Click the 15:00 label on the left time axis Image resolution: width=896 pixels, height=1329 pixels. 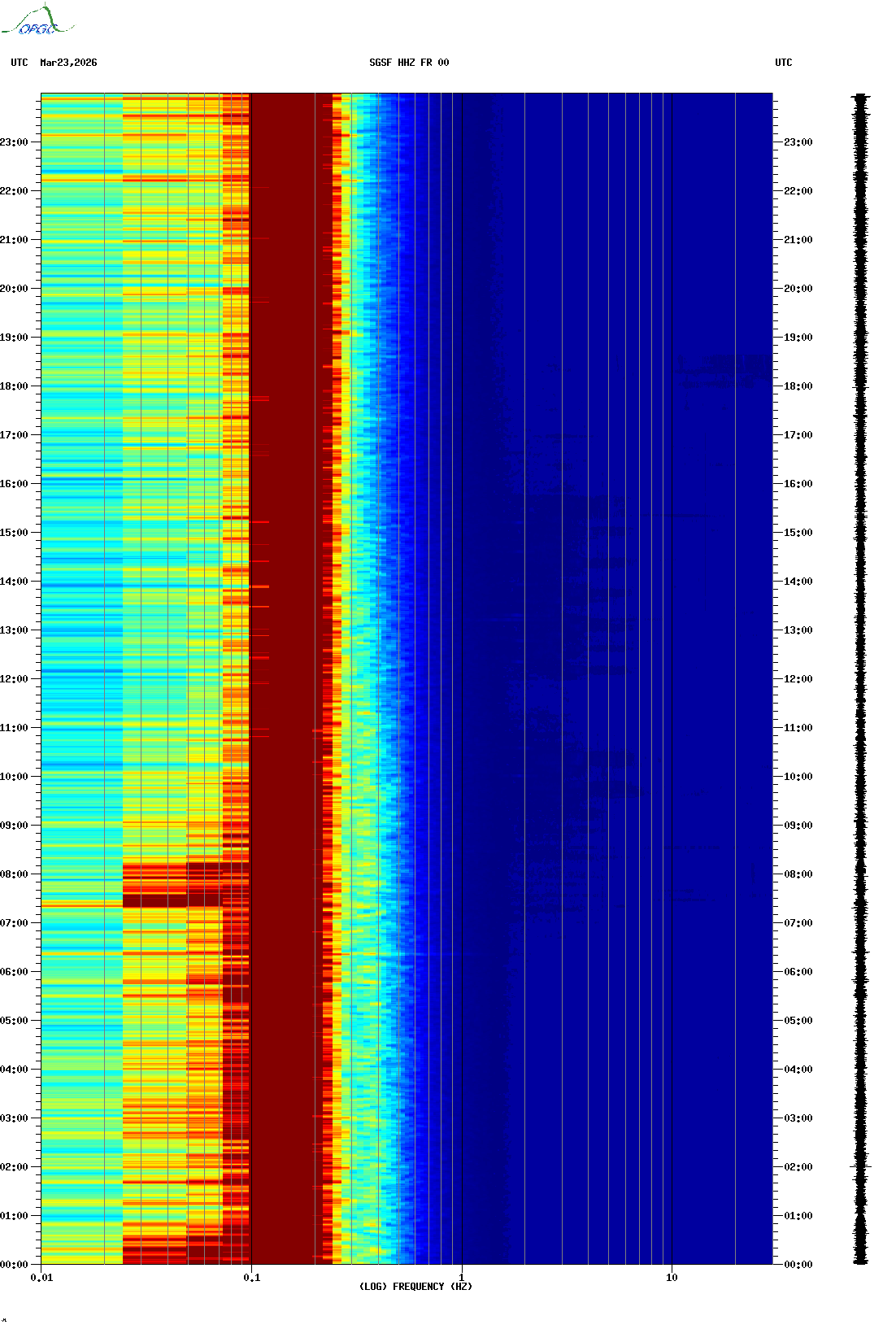click(14, 533)
